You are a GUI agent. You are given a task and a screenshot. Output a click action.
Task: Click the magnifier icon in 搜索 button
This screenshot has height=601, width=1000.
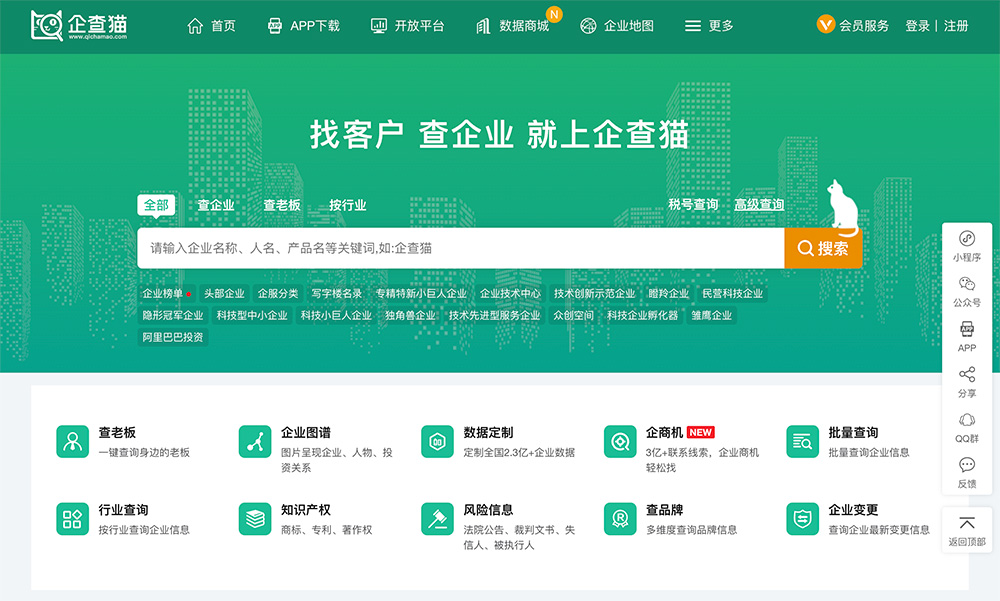click(x=805, y=248)
